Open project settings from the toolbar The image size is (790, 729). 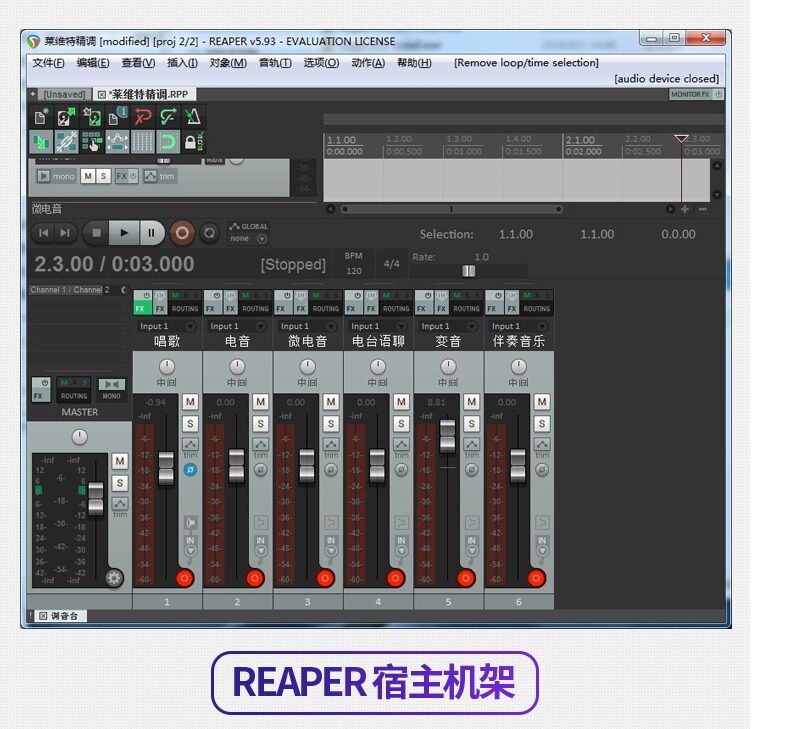[x=117, y=117]
